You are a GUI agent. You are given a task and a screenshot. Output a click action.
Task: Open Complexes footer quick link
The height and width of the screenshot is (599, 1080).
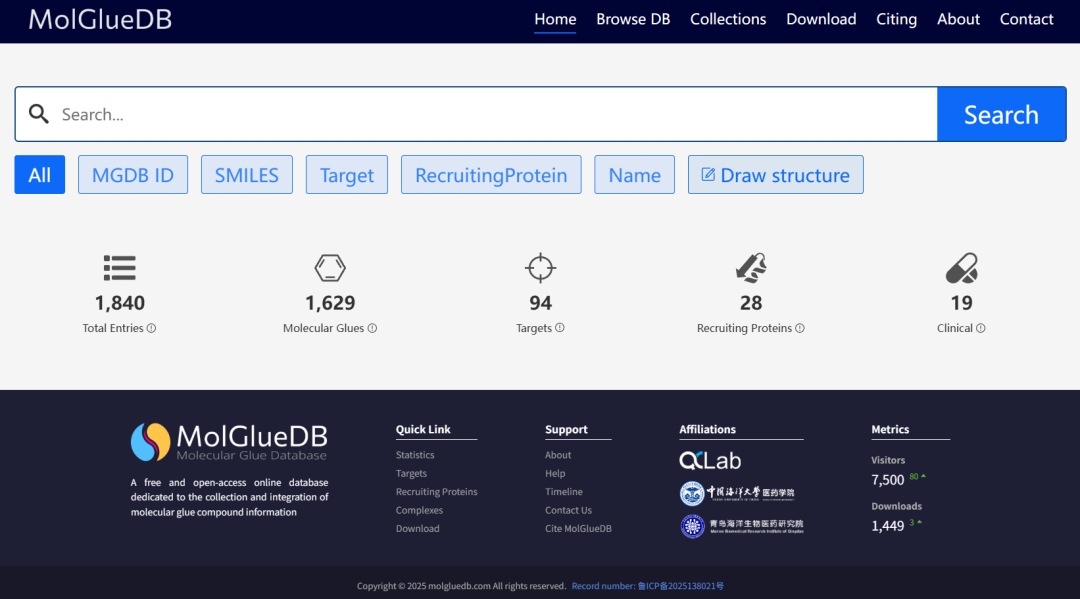click(x=419, y=510)
